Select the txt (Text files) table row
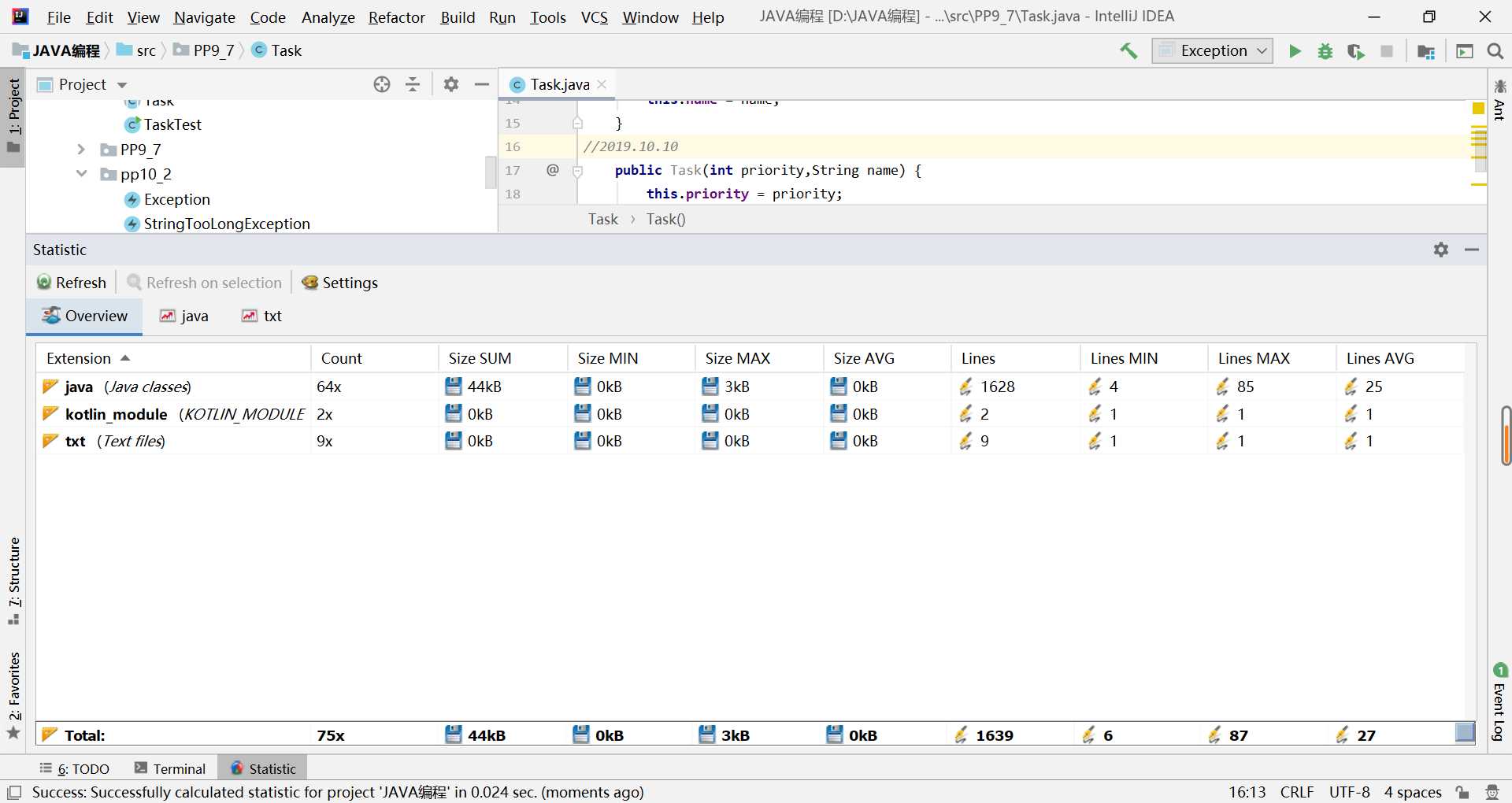 click(x=750, y=441)
